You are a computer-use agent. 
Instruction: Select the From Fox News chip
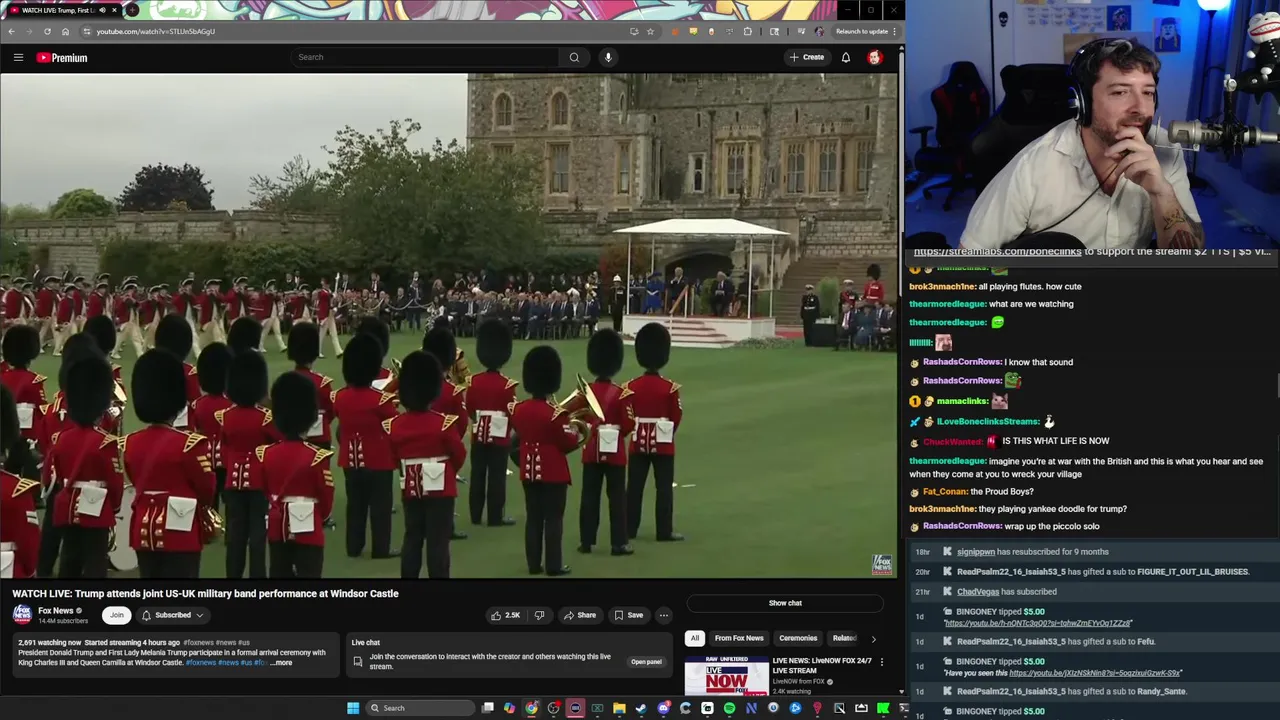click(739, 638)
